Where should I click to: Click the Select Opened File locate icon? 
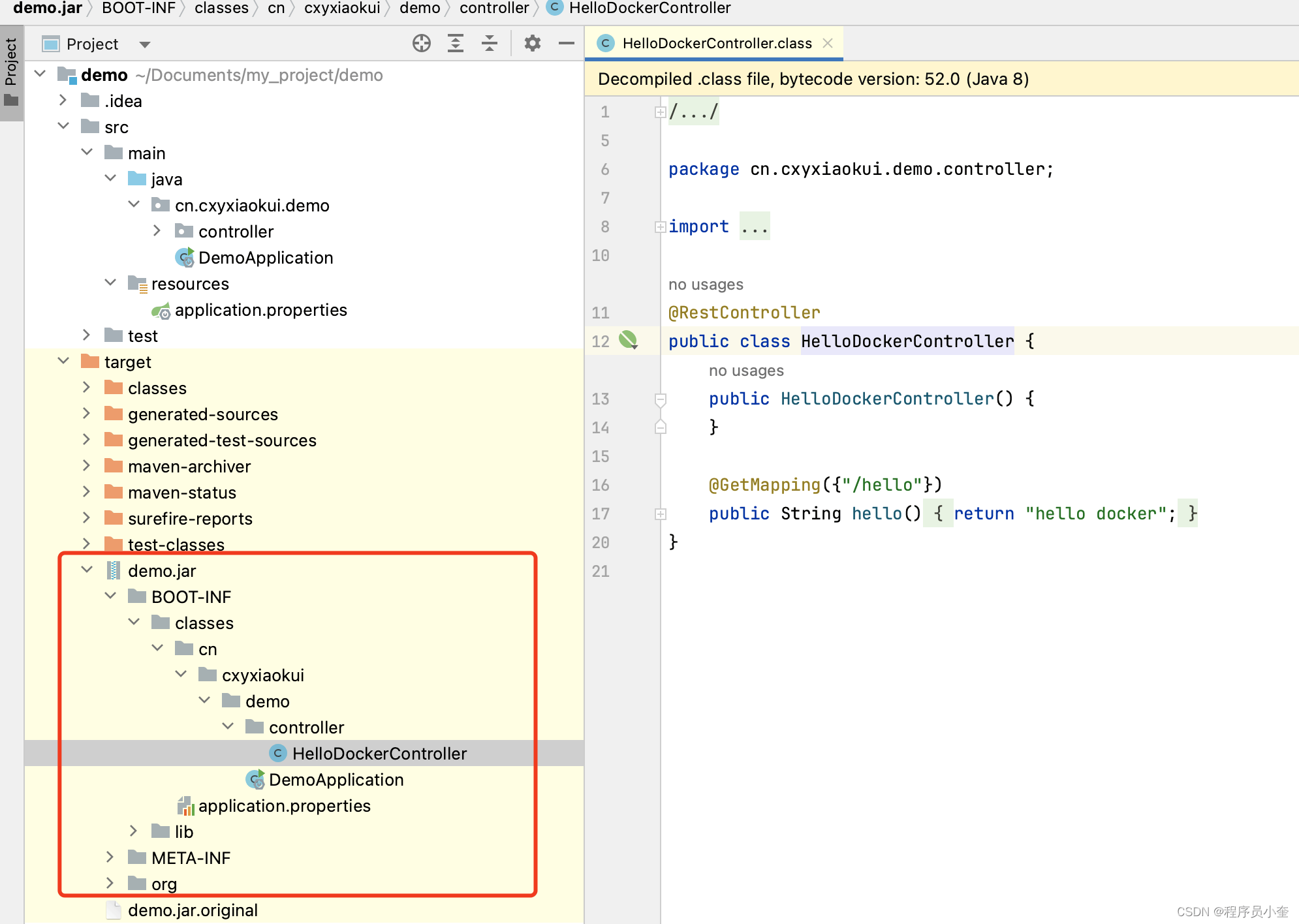(x=422, y=44)
